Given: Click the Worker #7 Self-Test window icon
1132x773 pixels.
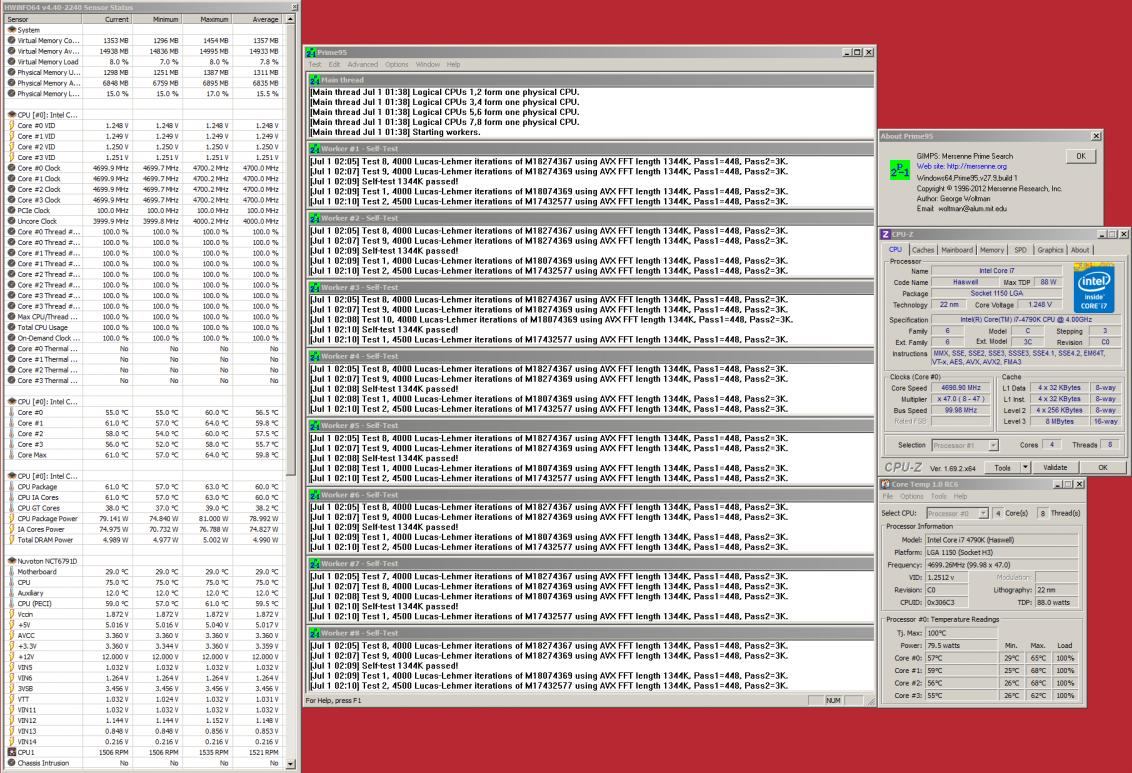Looking at the screenshot, I should click(x=315, y=563).
